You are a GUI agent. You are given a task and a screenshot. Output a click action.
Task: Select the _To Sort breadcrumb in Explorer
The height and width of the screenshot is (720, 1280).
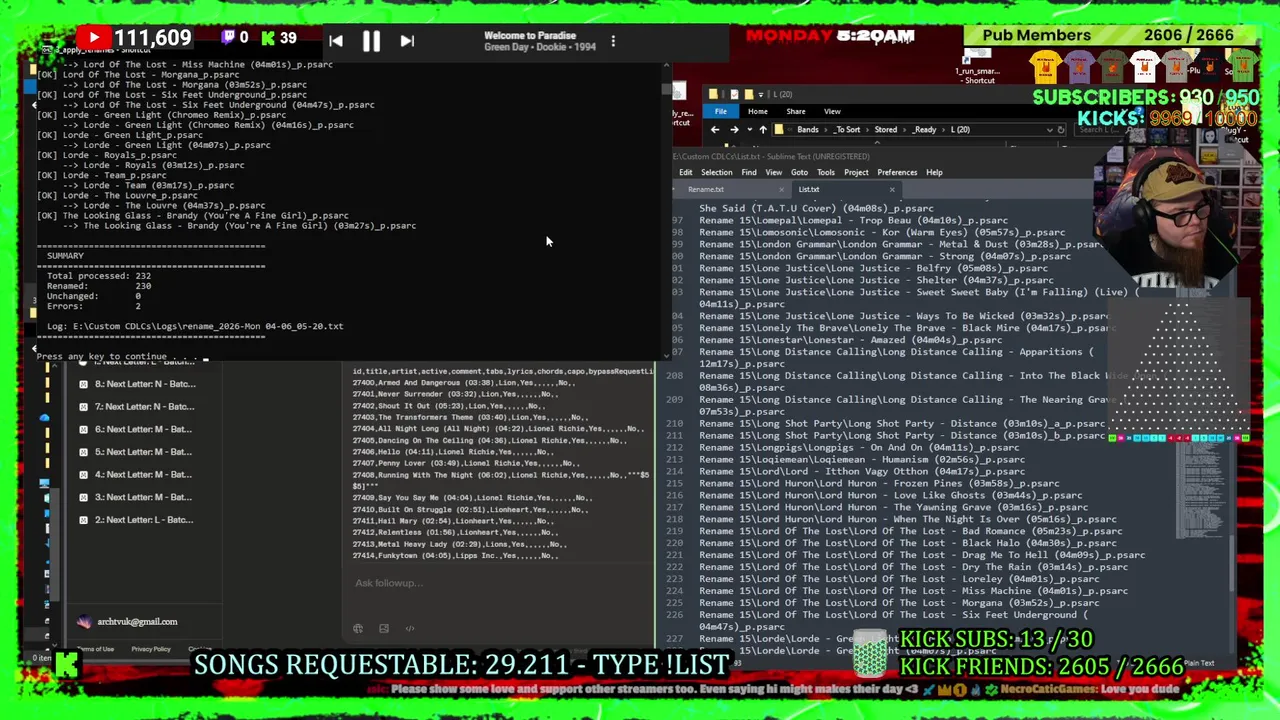(846, 130)
